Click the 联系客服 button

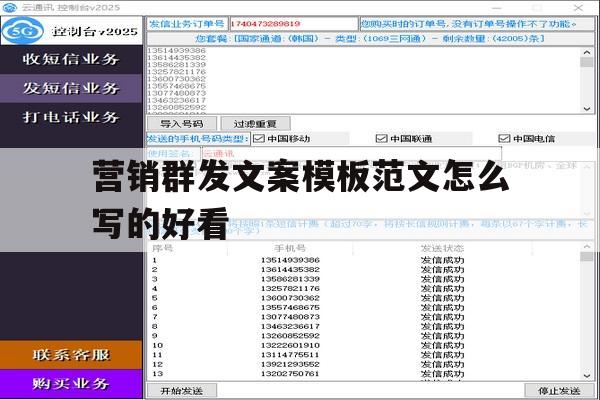[x=71, y=355]
